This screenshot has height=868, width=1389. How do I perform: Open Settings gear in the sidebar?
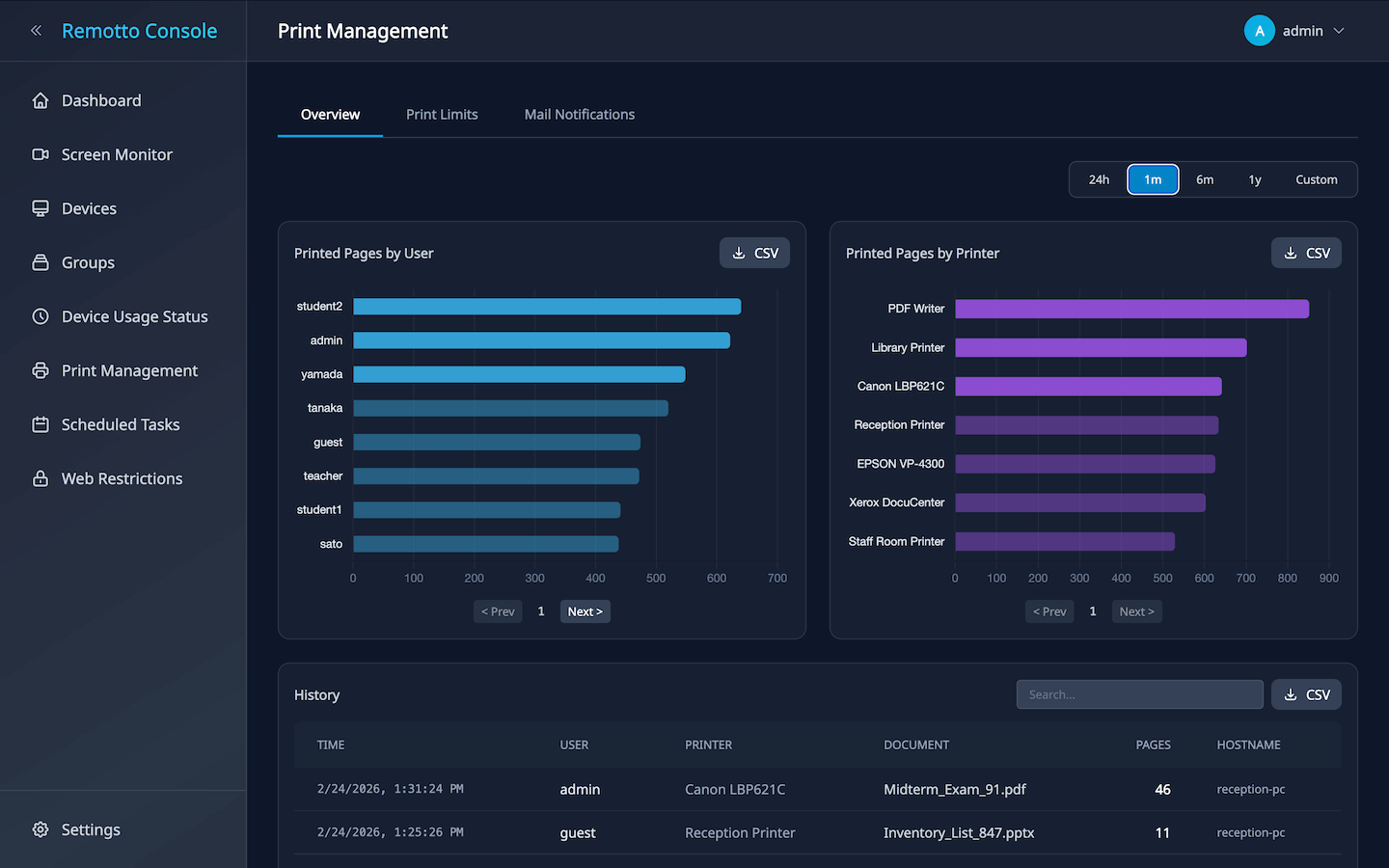(41, 829)
